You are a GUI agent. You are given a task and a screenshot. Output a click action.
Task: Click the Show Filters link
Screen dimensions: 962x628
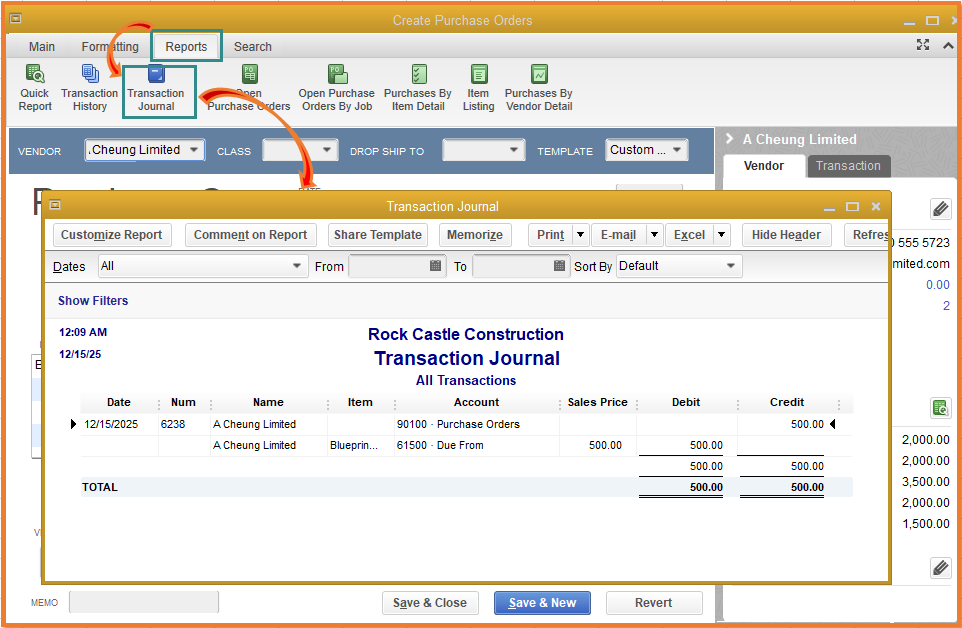(x=93, y=301)
